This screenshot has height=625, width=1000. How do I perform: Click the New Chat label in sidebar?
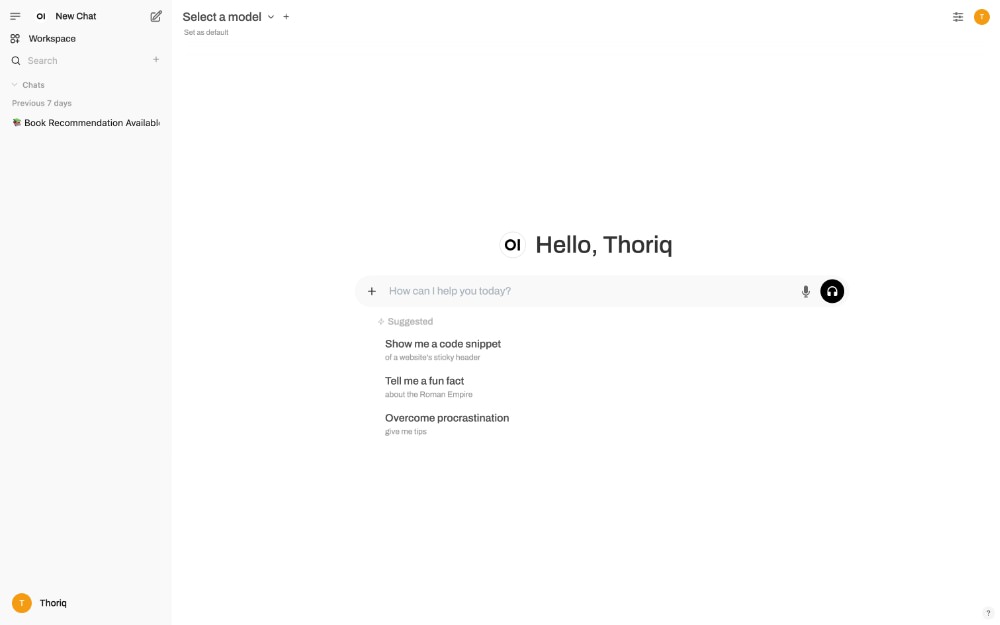click(x=76, y=17)
